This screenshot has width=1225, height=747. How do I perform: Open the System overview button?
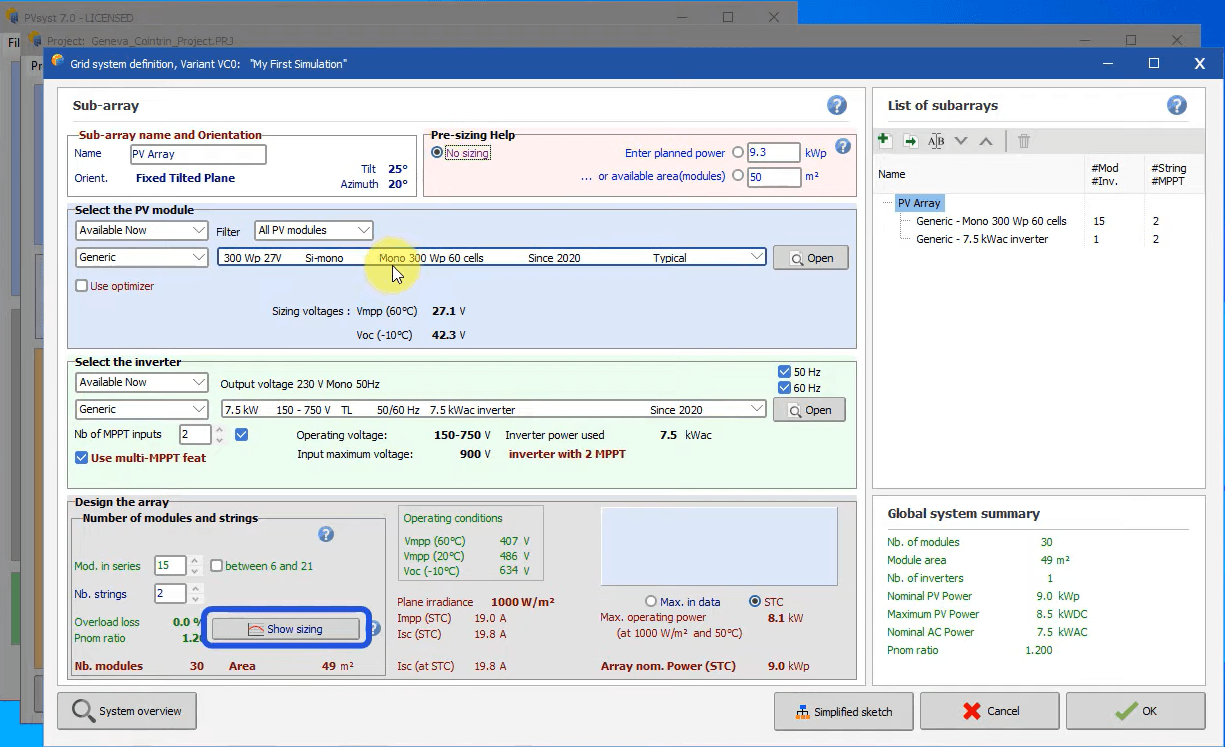tap(127, 711)
